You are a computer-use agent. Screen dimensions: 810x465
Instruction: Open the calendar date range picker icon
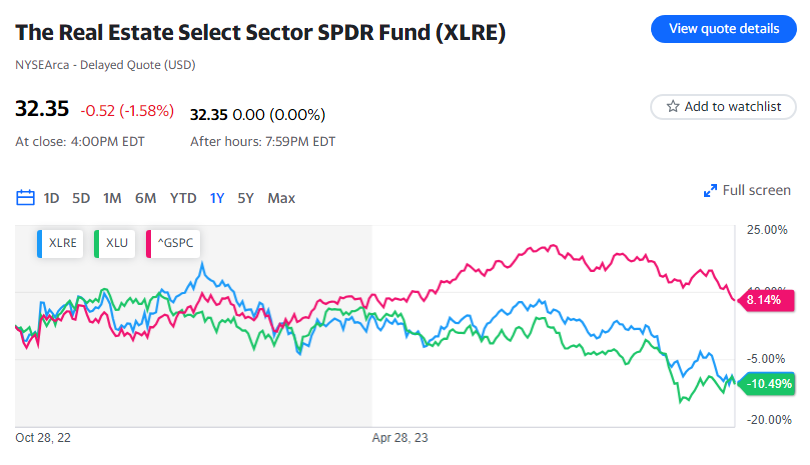click(25, 198)
